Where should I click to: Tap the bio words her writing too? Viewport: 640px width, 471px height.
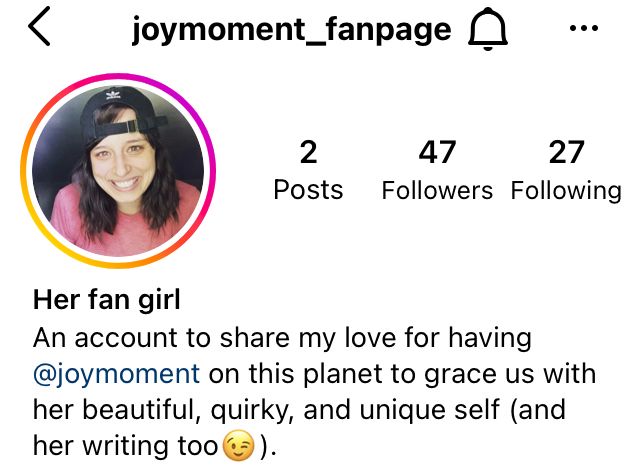125,446
